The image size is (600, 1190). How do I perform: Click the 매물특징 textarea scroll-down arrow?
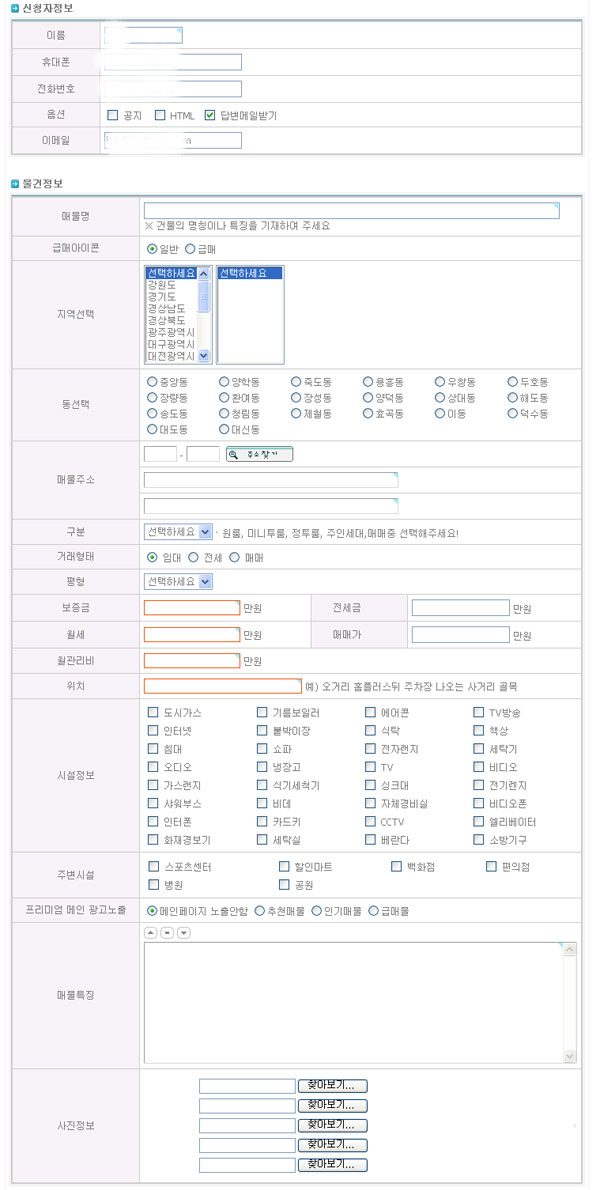pyautogui.click(x=570, y=1056)
